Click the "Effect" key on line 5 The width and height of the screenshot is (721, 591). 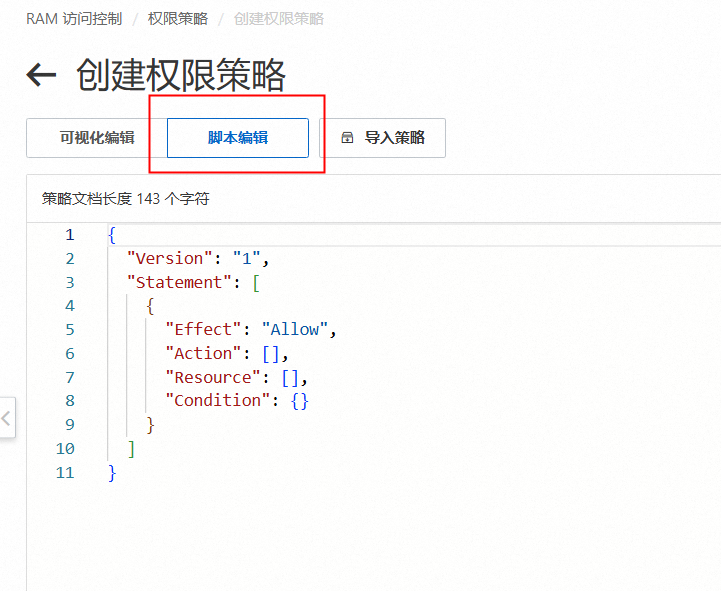(203, 330)
